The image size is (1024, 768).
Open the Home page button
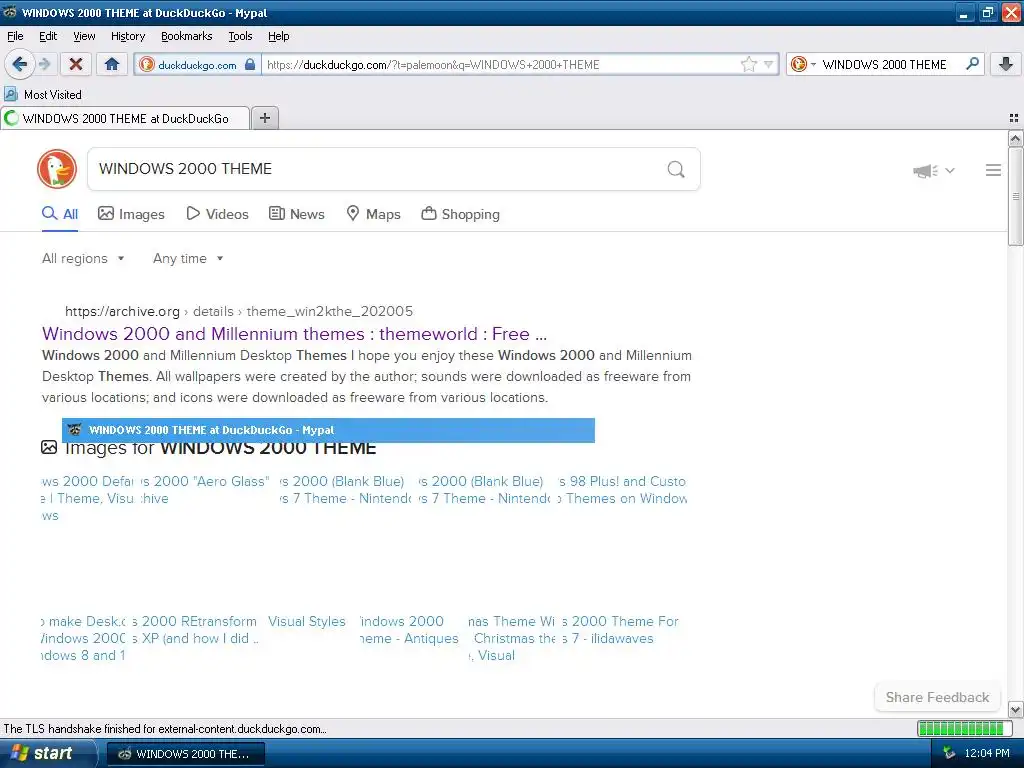(x=112, y=64)
